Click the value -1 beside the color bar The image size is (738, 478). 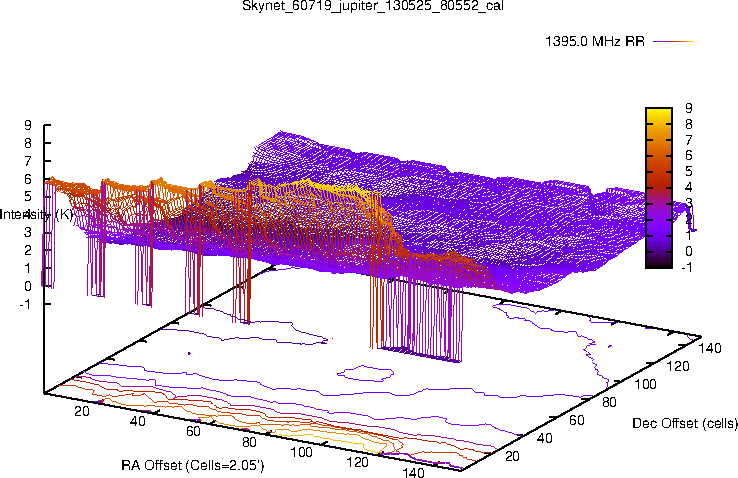[686, 267]
